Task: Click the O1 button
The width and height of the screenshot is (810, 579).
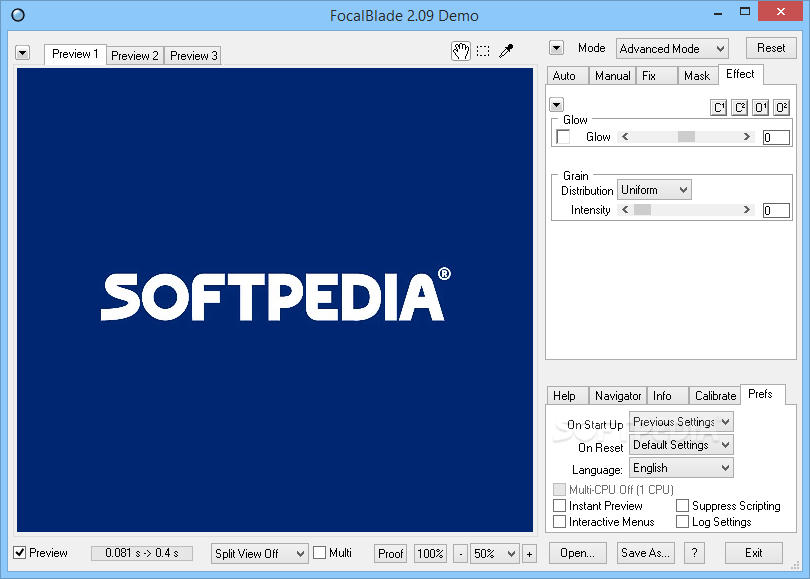Action: click(760, 107)
